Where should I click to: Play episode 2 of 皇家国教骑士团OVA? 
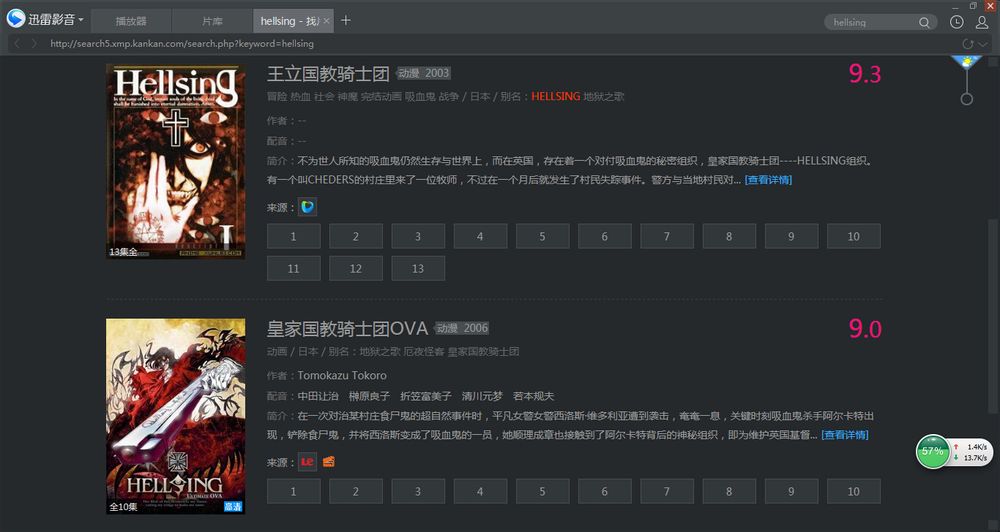pyautogui.click(x=356, y=491)
